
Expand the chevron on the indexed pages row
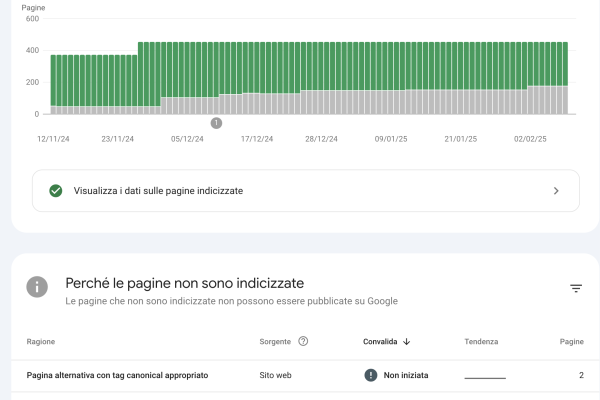click(x=556, y=190)
